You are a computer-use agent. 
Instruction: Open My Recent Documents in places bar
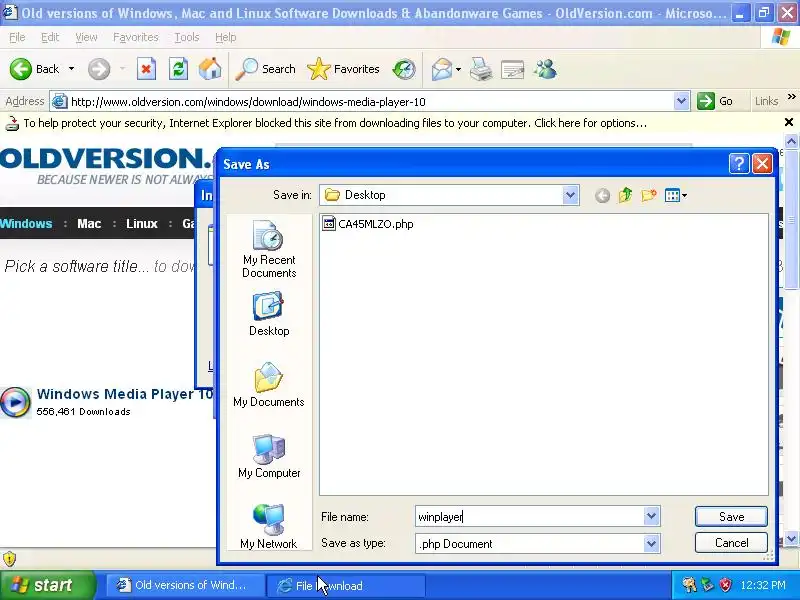(269, 249)
